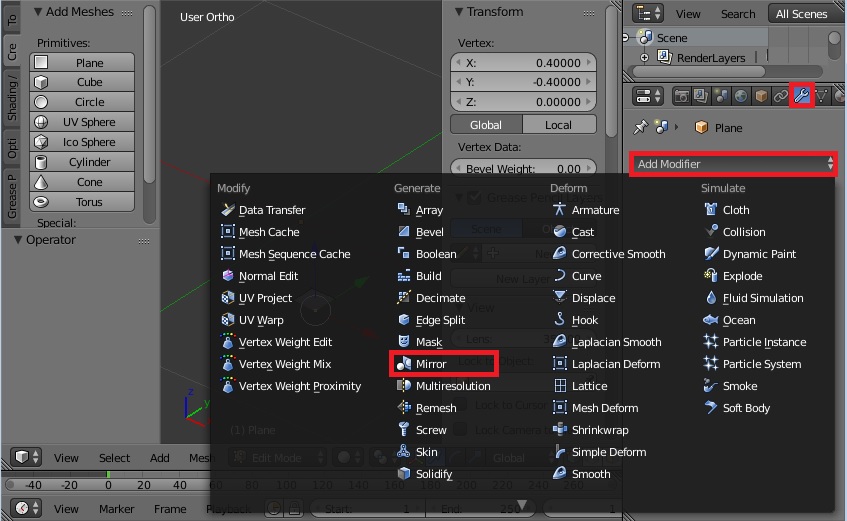Open the outliner editor type selector

pos(649,14)
